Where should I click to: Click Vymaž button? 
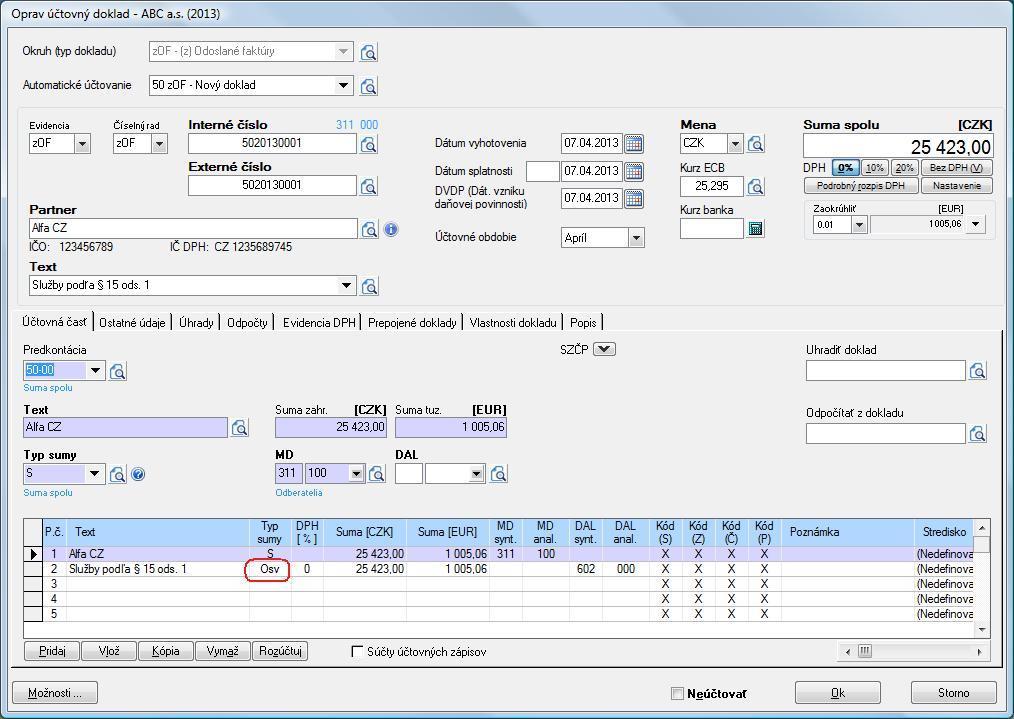[222, 651]
